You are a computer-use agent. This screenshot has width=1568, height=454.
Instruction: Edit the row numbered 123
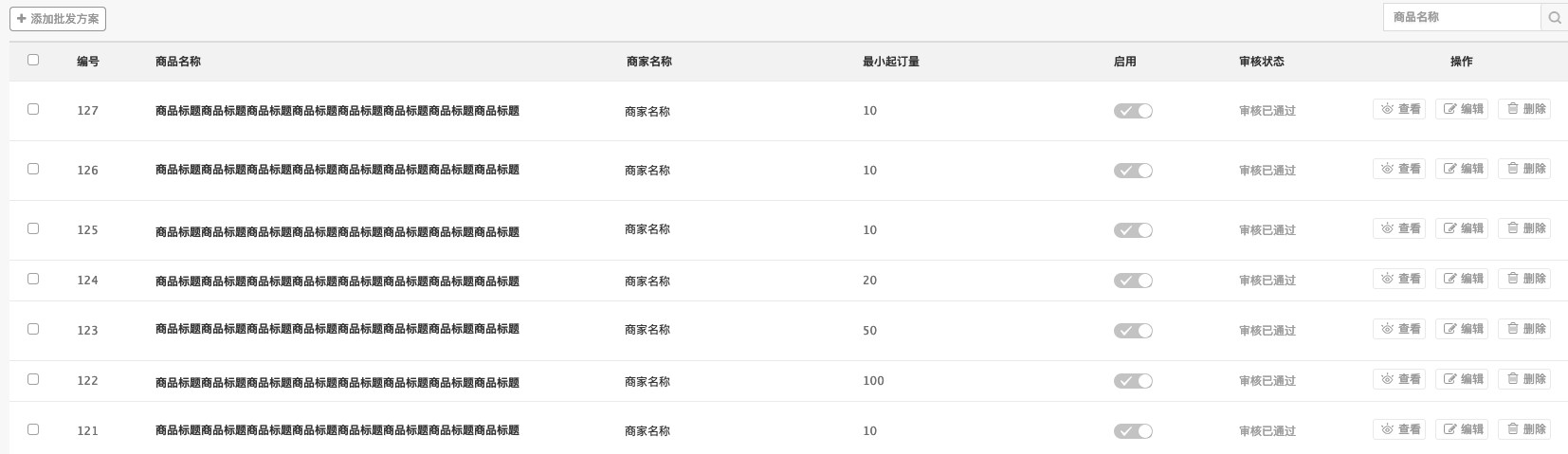1462,329
